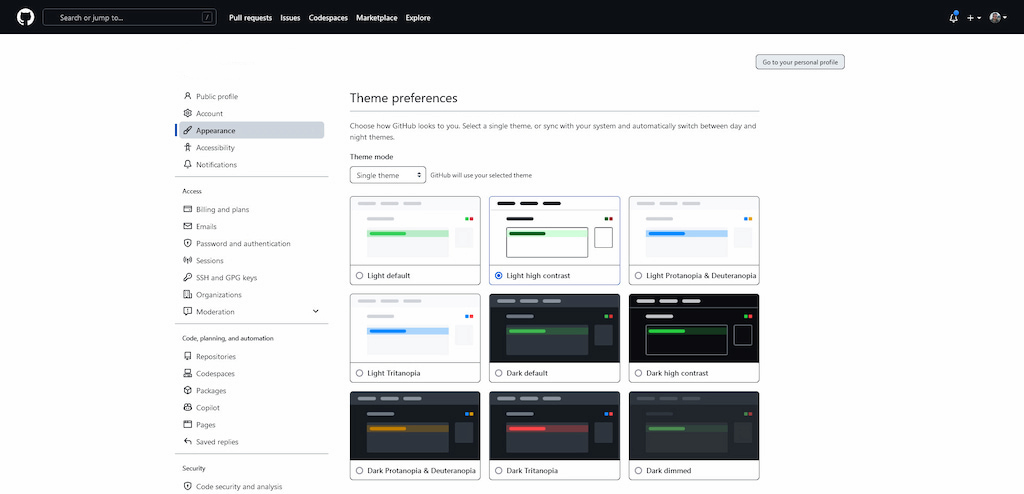Viewport: 1024px width, 494px height.
Task: Select Dark Protanopia & Deuteranopia radio button
Action: 359,470
